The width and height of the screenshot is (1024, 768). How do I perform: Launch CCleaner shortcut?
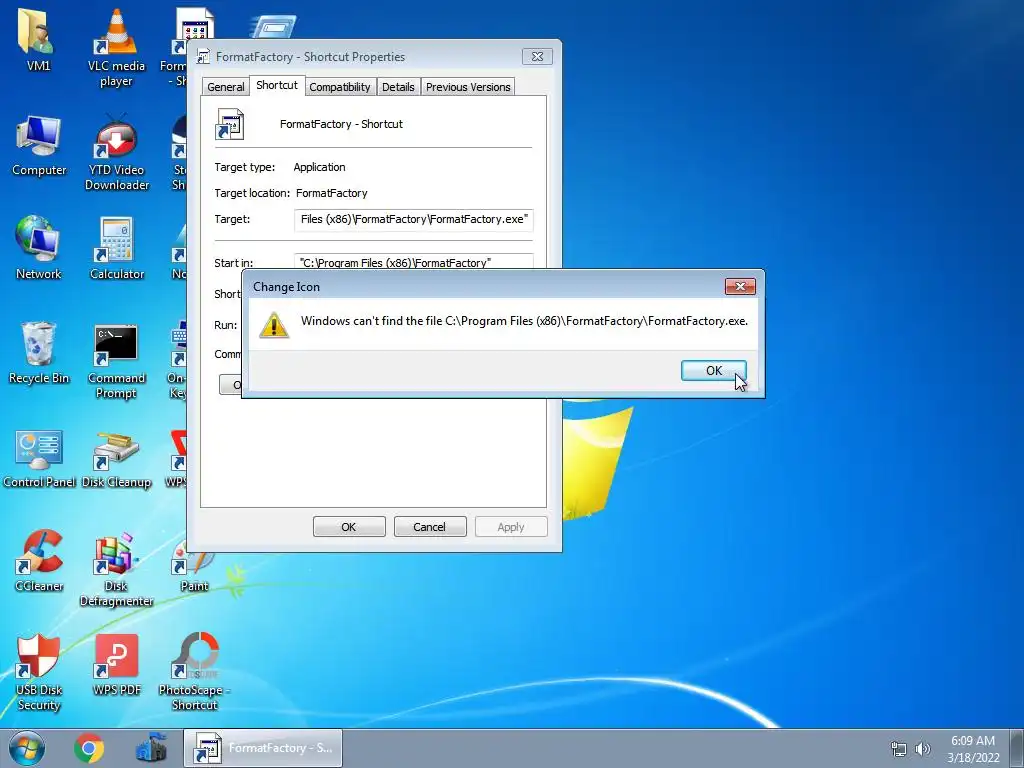[39, 560]
